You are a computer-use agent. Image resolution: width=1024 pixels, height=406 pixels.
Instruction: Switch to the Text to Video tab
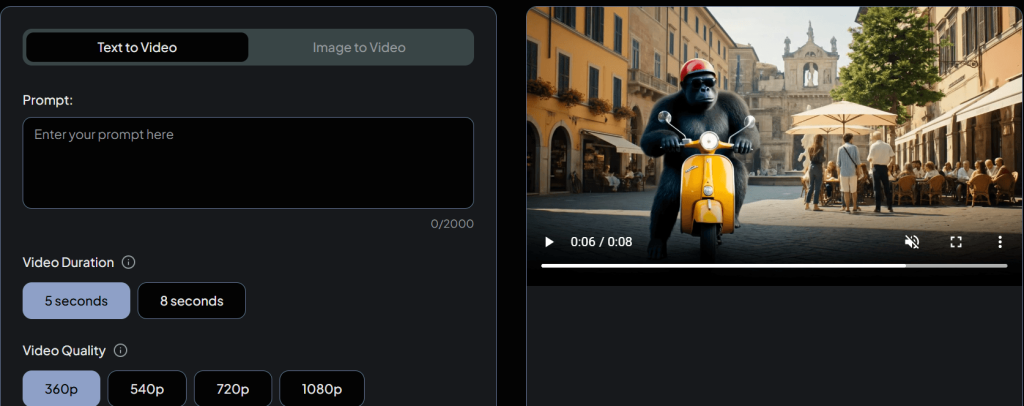(137, 47)
